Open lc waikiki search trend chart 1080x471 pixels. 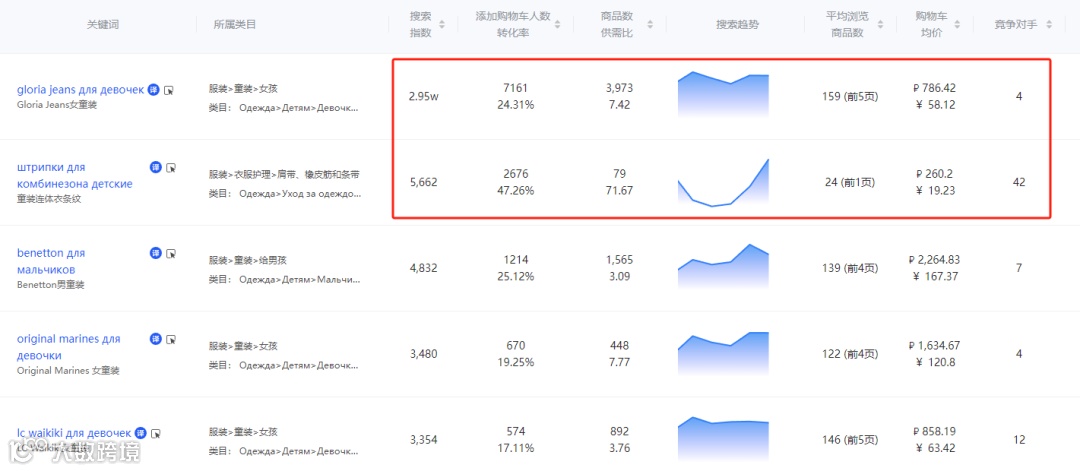723,439
